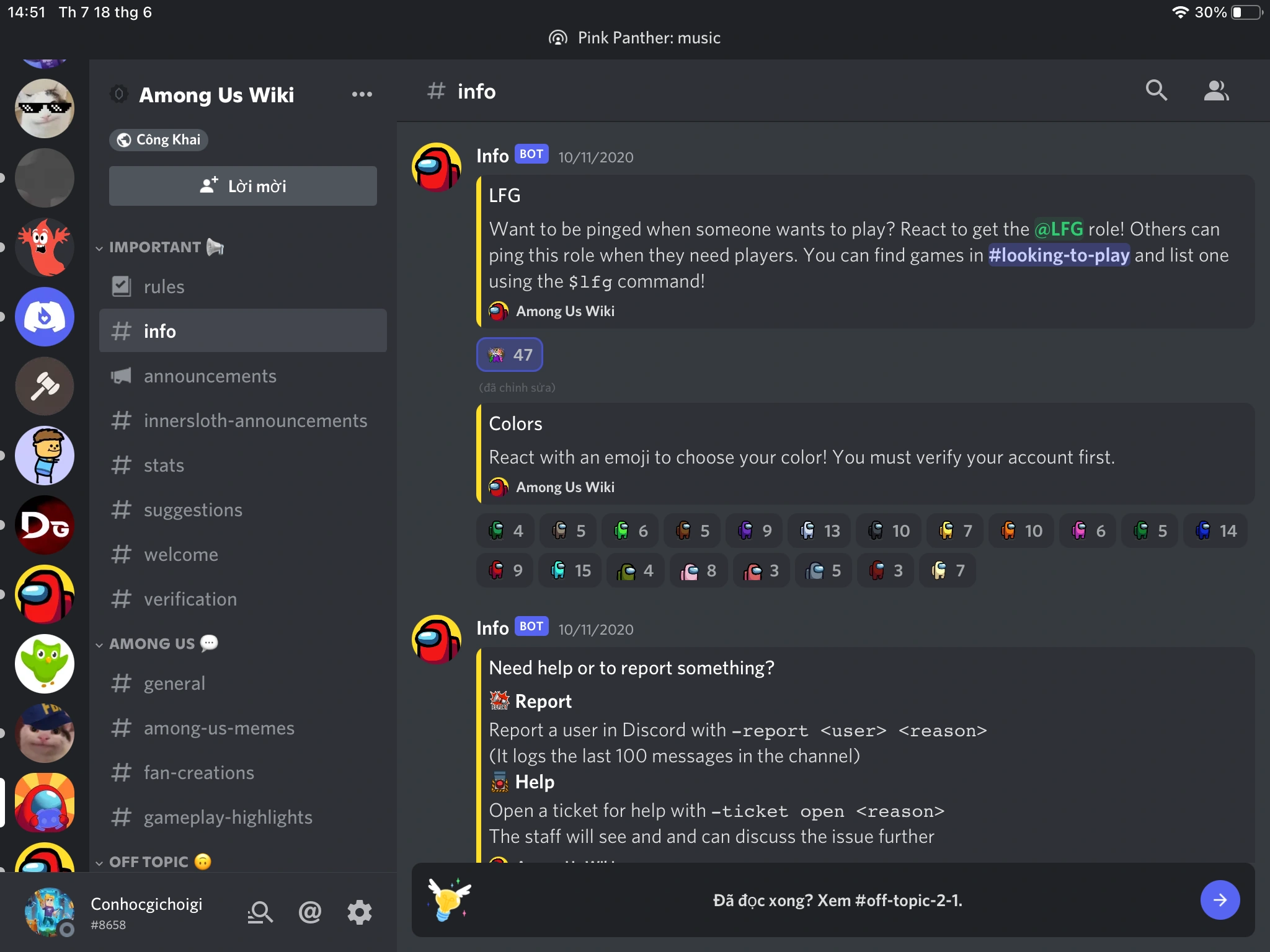Image resolution: width=1270 pixels, height=952 pixels.
Task: Select the sunglasses cat server icon
Action: 45,108
